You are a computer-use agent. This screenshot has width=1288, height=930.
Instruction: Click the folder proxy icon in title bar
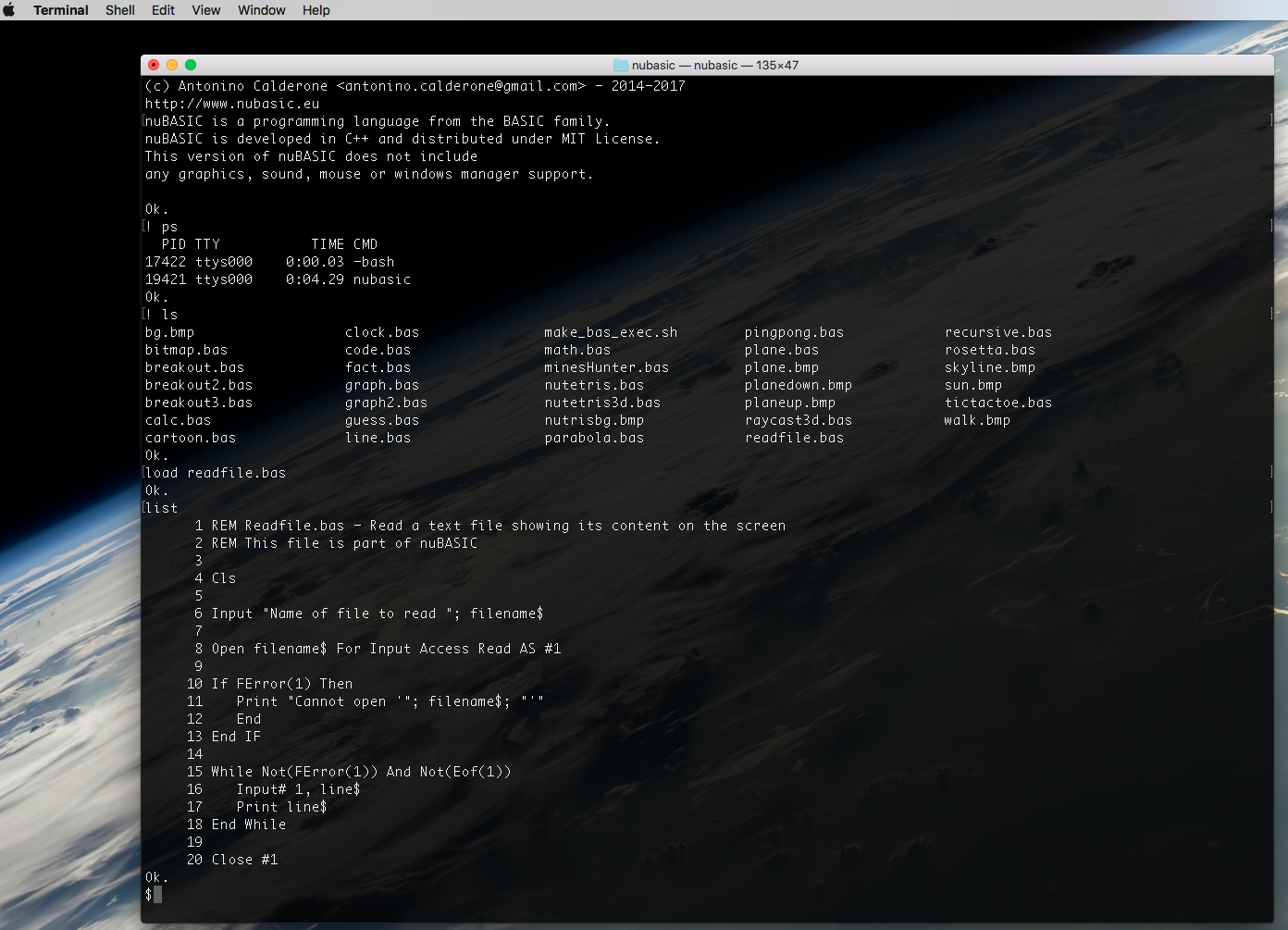pos(621,65)
